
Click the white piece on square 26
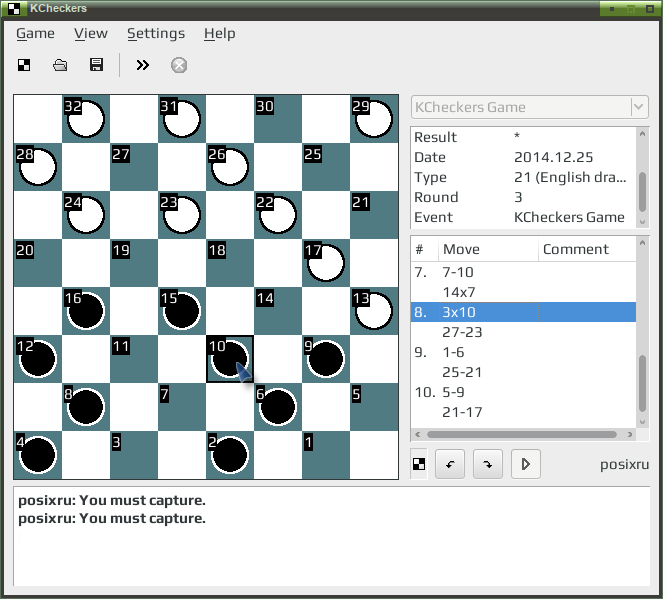pyautogui.click(x=230, y=167)
